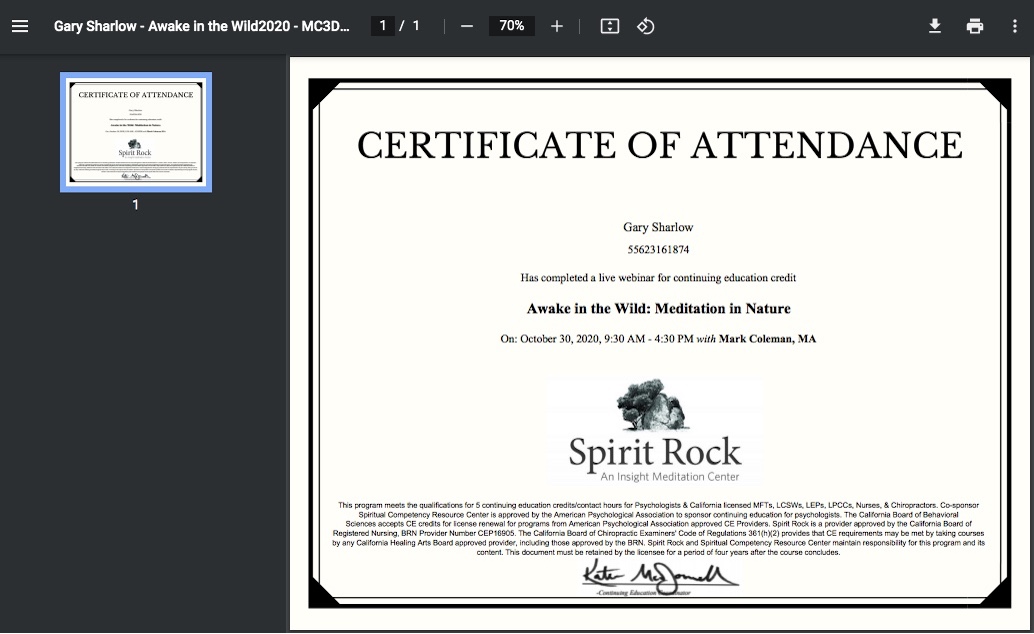Click the October 30, 2020 date line
1034x634 pixels.
(658, 339)
